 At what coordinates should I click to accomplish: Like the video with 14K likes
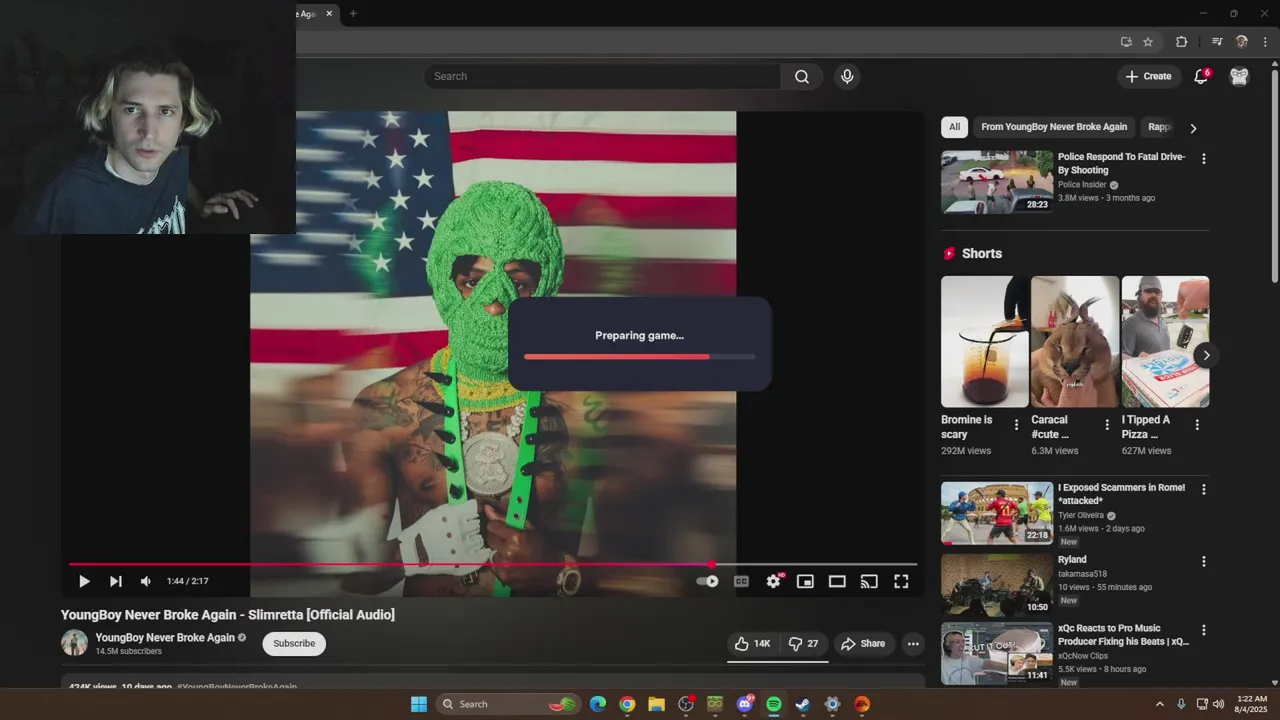coord(752,644)
